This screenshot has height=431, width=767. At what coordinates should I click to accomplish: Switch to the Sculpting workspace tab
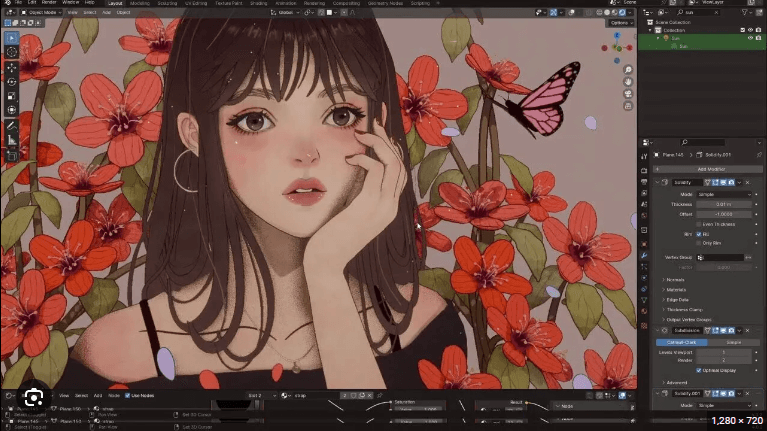tap(167, 3)
